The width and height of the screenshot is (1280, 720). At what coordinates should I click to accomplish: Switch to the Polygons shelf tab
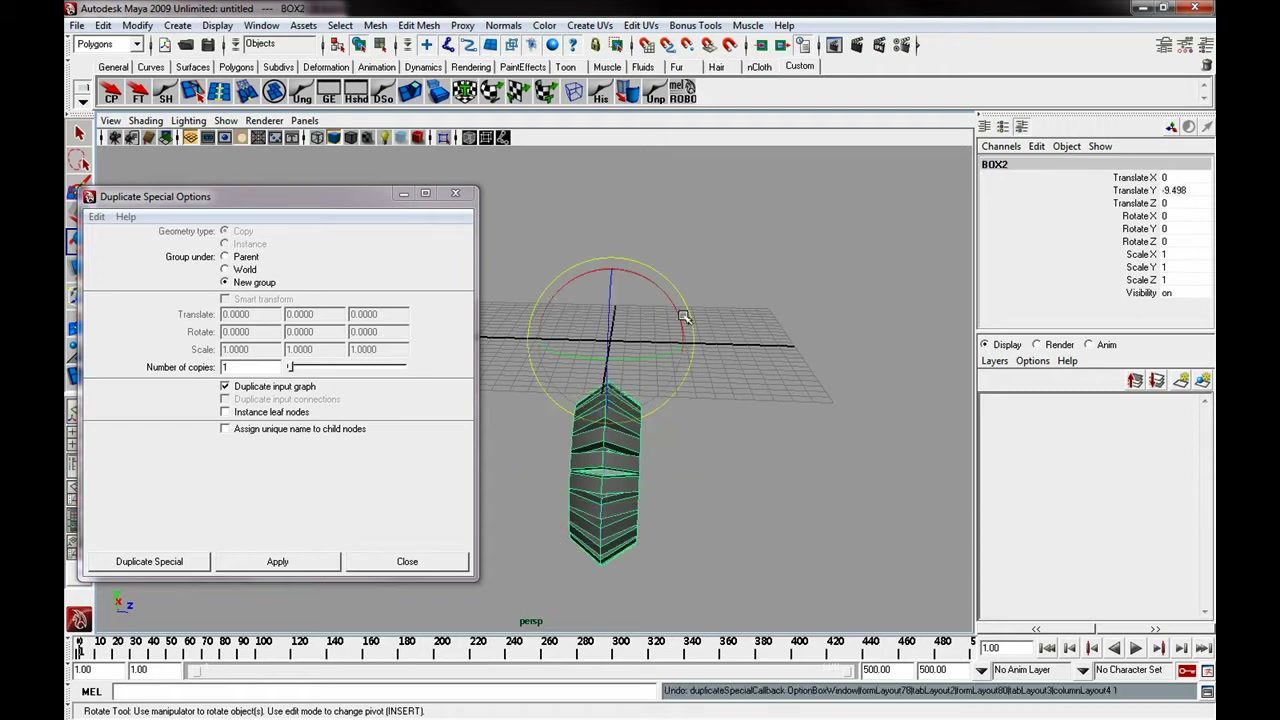point(236,67)
